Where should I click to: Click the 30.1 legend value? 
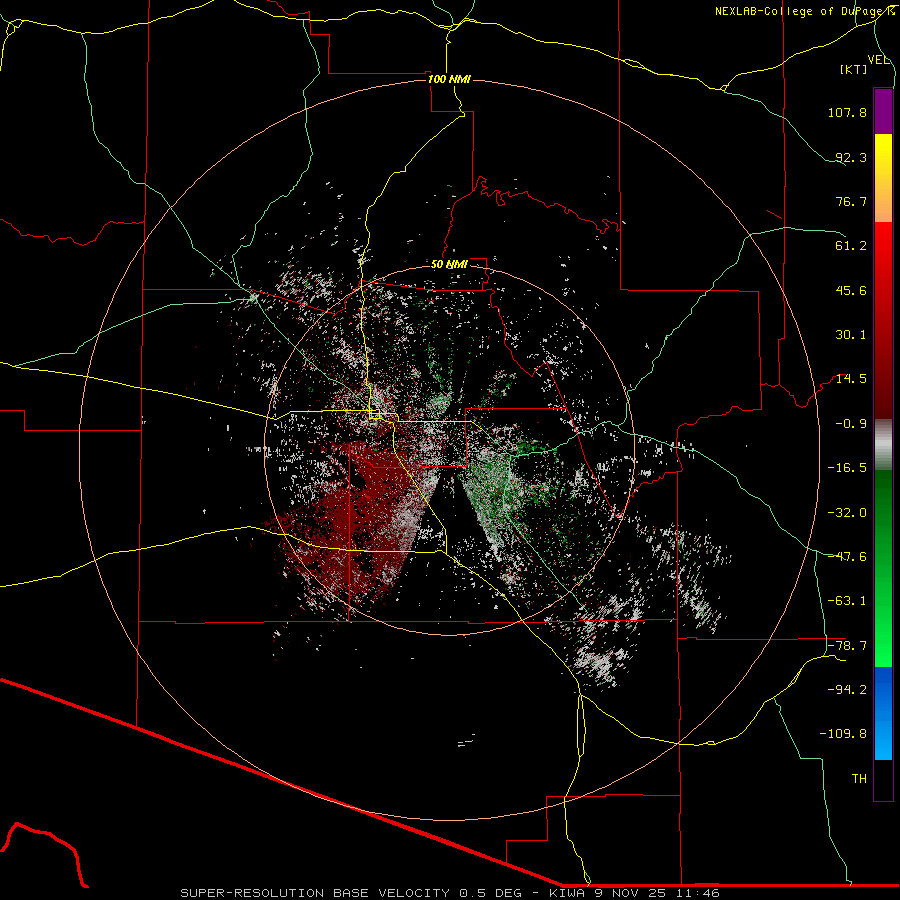coord(851,335)
